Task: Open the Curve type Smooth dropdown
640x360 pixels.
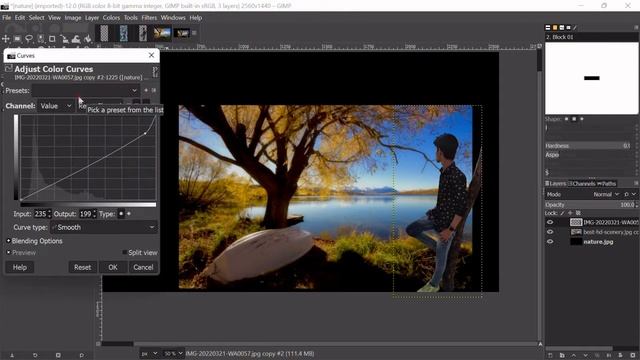Action: (x=104, y=227)
